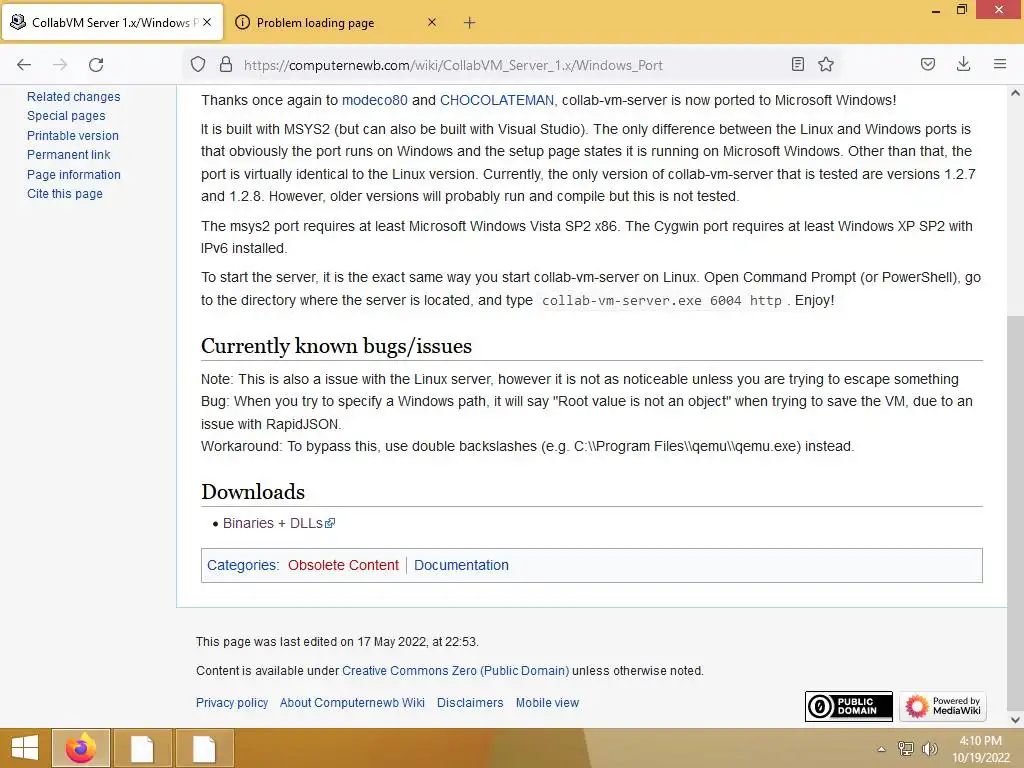
Task: Bookmark this page with the star
Action: [826, 64]
